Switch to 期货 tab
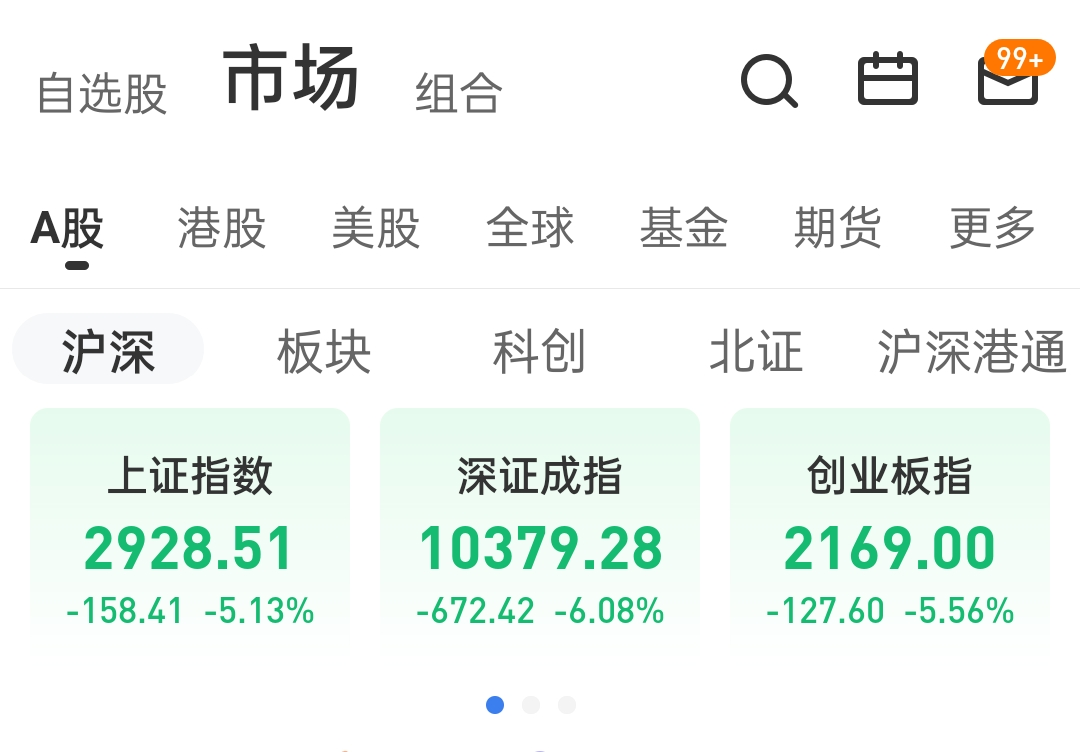This screenshot has height=752, width=1080. [x=838, y=229]
